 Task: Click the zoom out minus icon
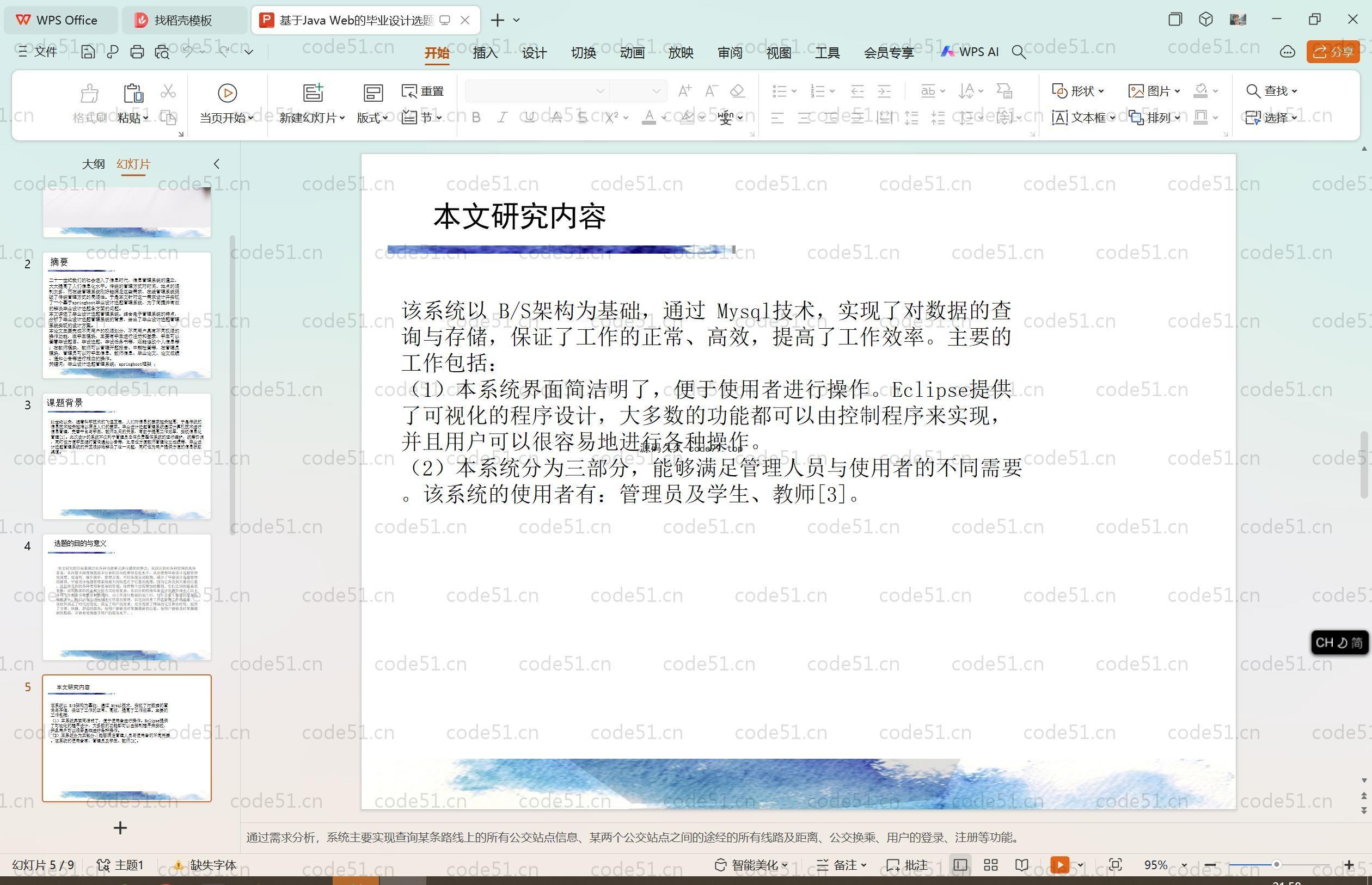1210,865
